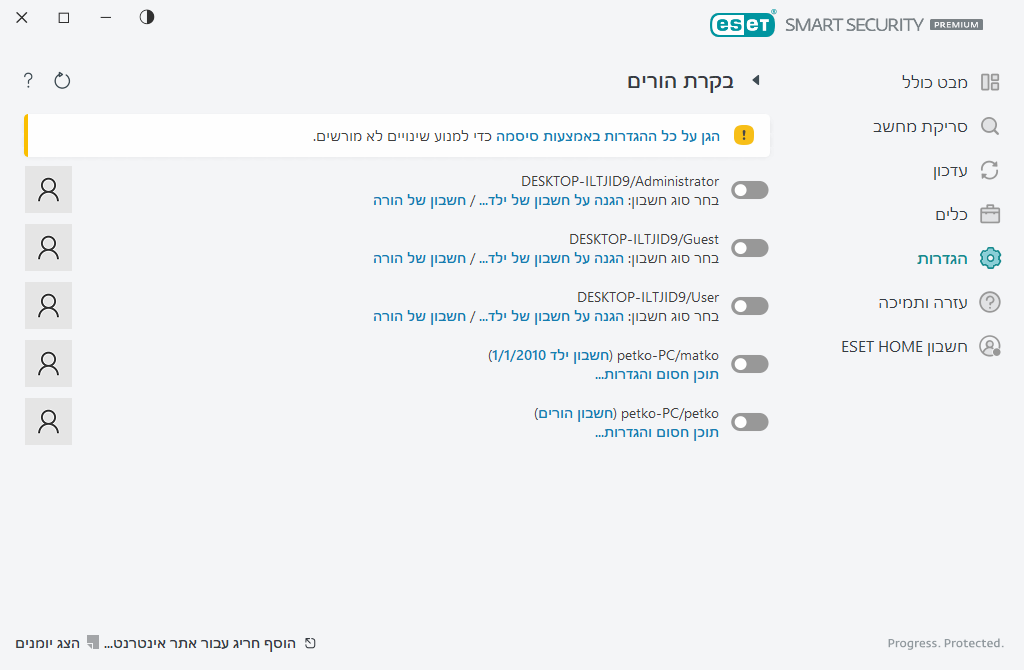Enable parental control for DESKTOP-ILTJID9/Administrator

click(x=749, y=189)
